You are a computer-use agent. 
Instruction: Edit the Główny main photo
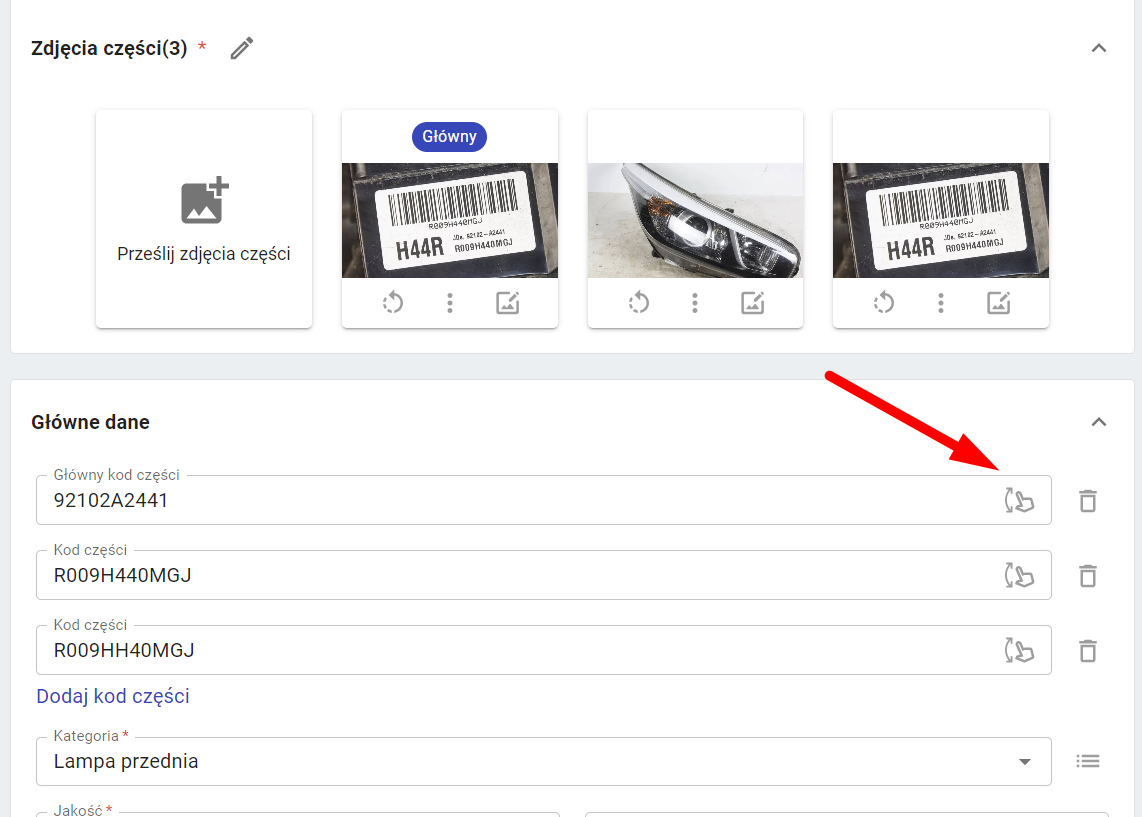pyautogui.click(x=508, y=302)
